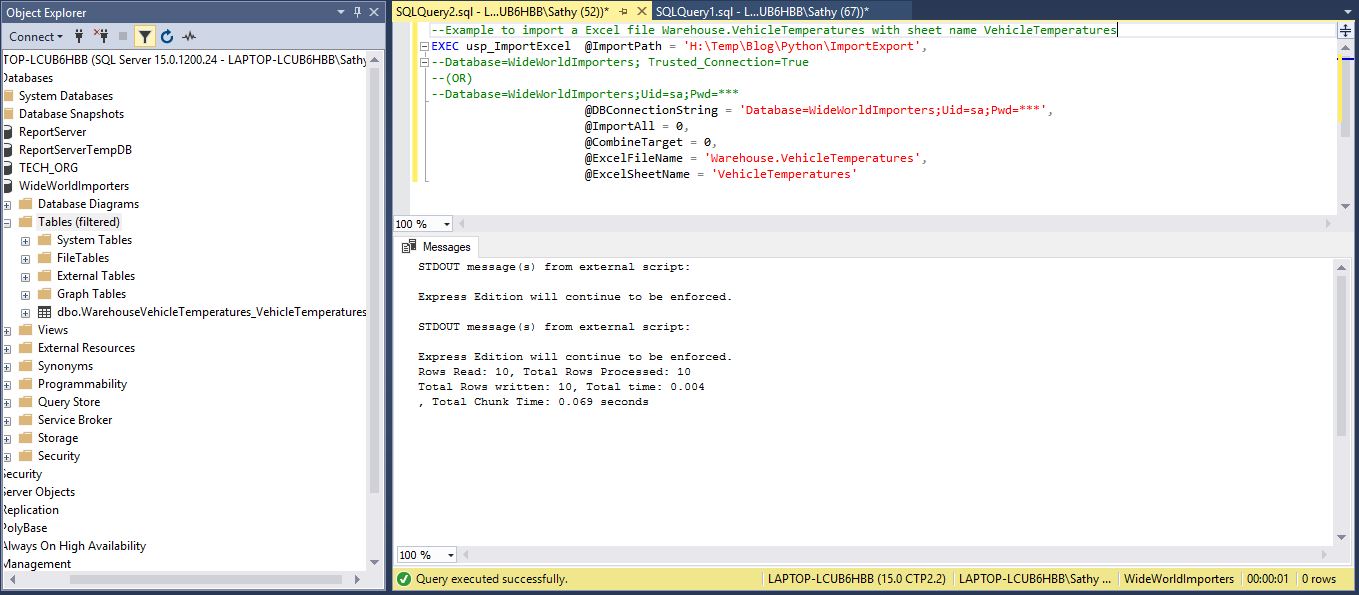
Task: Select the ReportServer database
Action: click(x=52, y=132)
